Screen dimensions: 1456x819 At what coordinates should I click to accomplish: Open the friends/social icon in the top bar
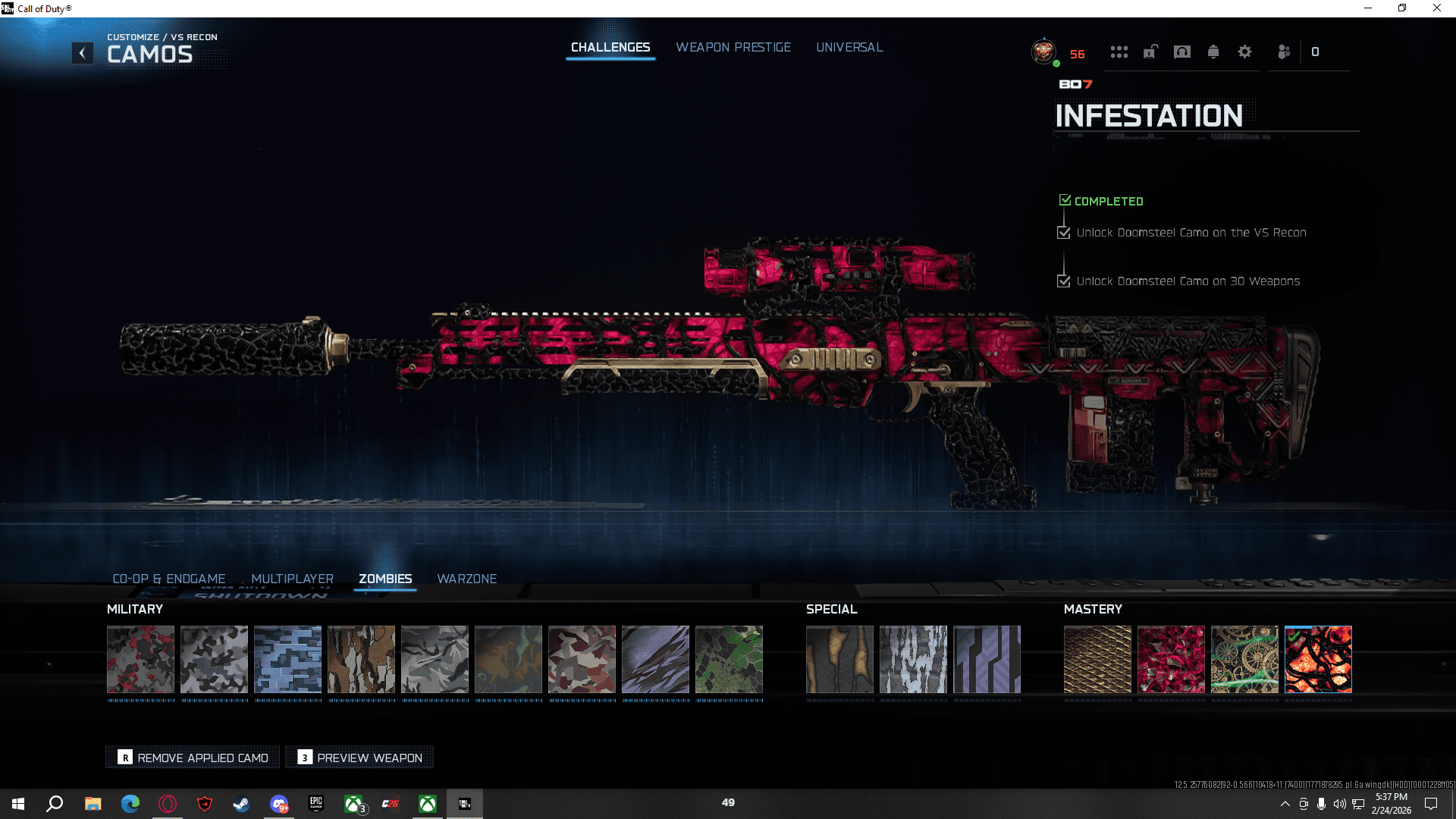pyautogui.click(x=1283, y=52)
